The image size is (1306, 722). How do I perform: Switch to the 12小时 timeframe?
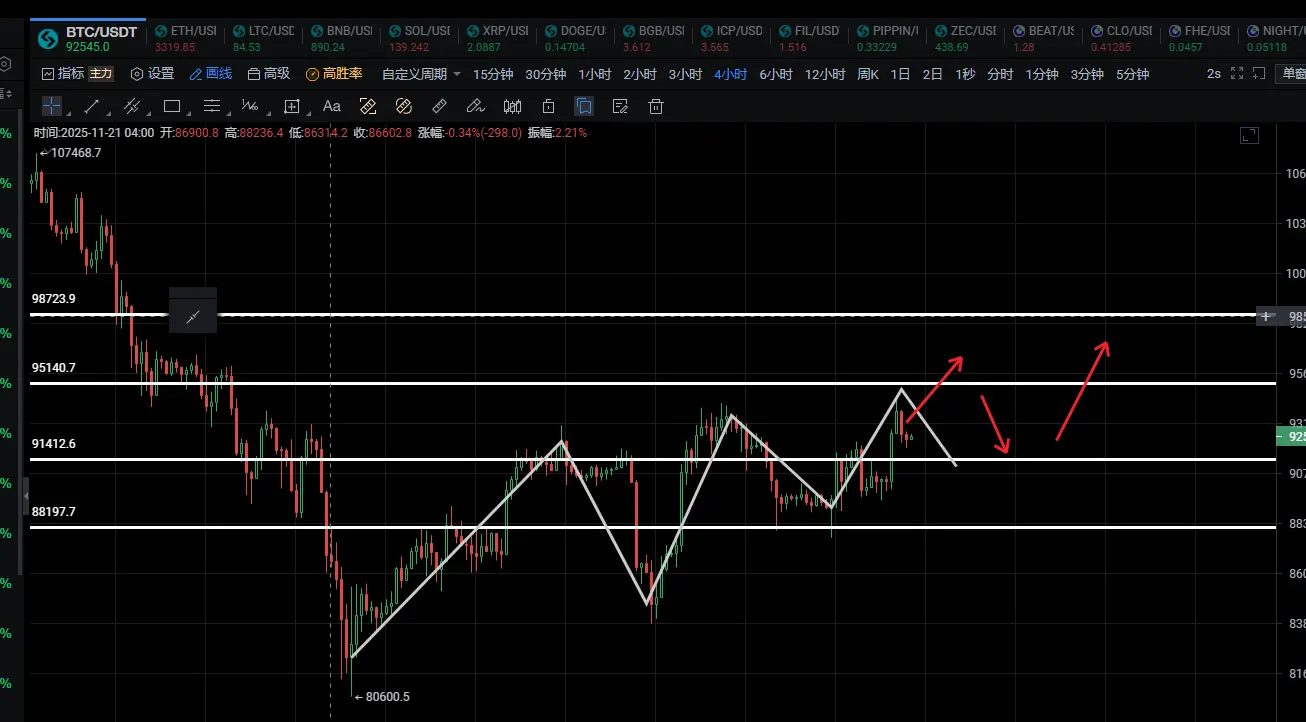(825, 74)
